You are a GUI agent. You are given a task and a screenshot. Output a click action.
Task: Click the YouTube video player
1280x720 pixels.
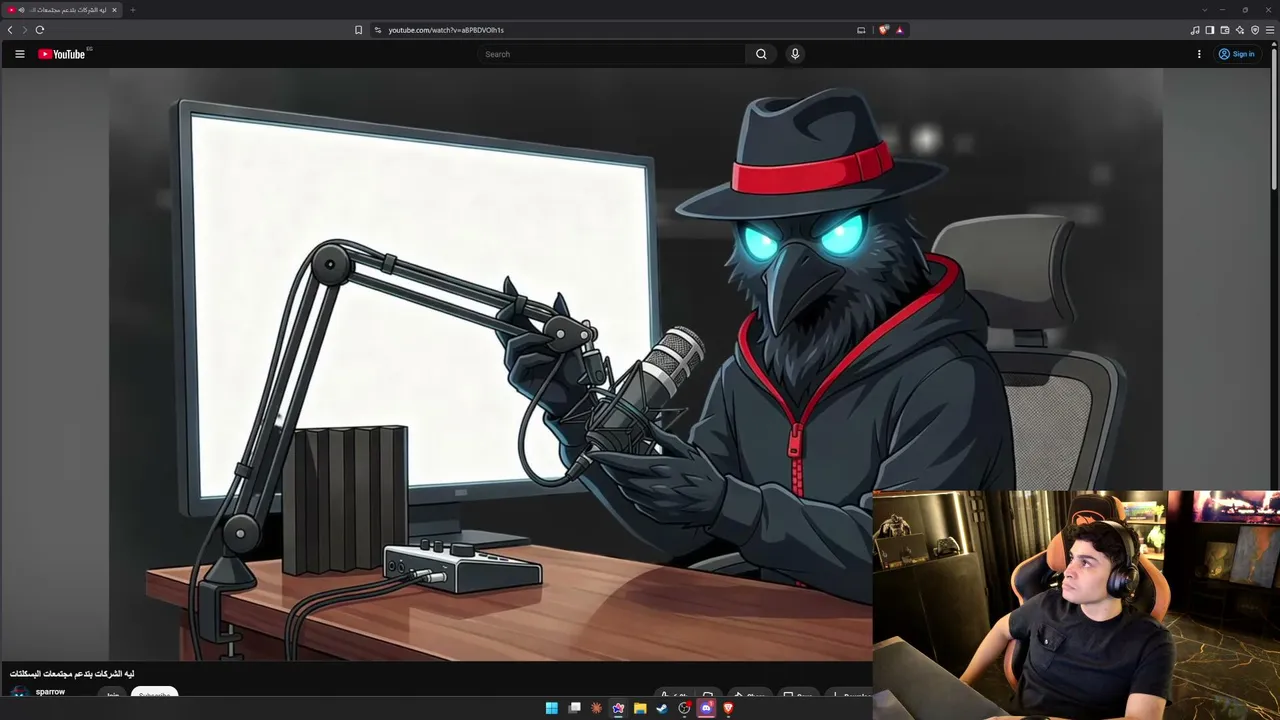coord(636,364)
